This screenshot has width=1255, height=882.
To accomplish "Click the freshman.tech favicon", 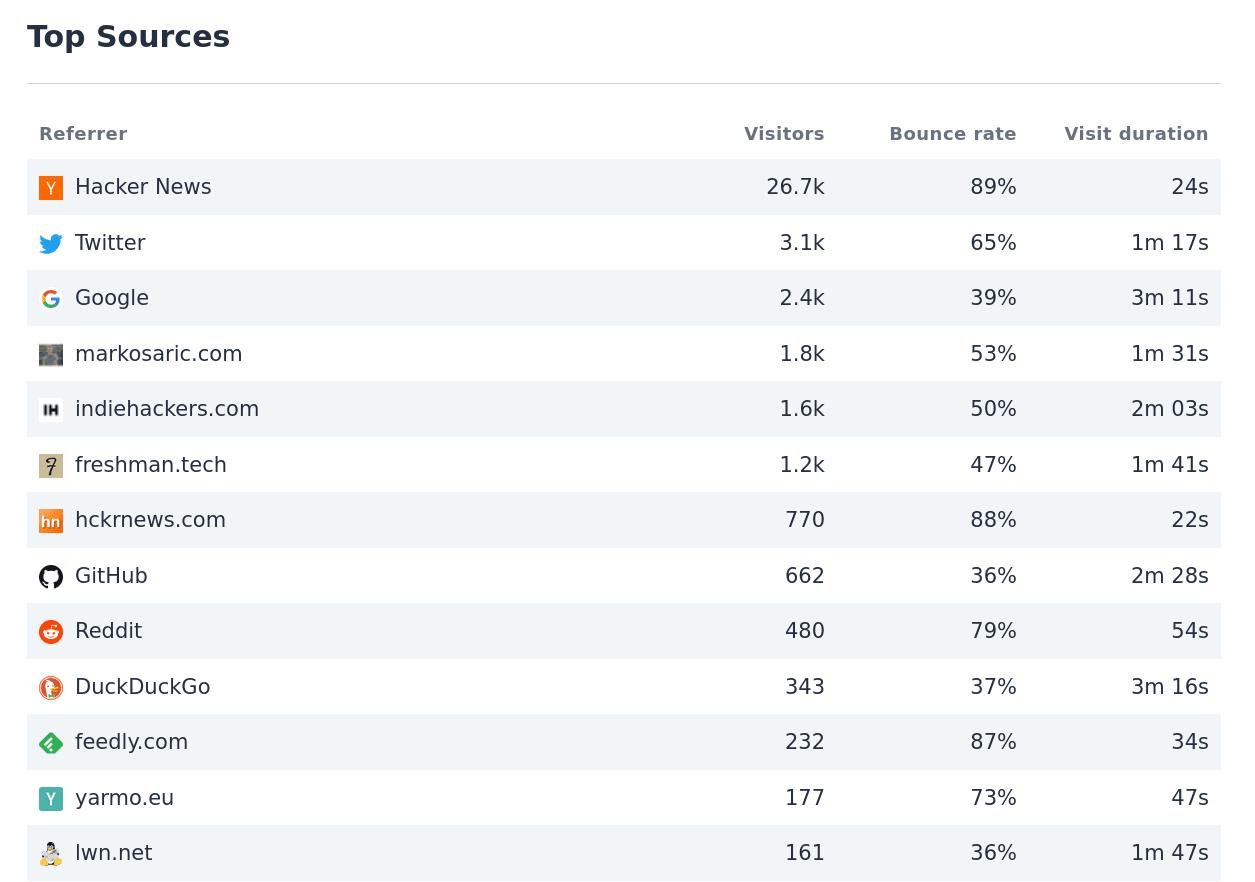I will click(x=51, y=464).
